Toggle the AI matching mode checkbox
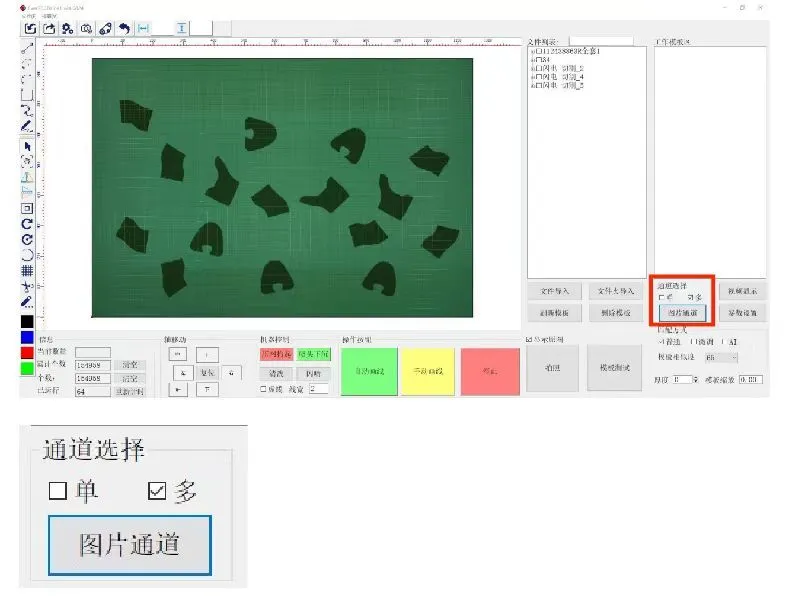Image resolution: width=790 pixels, height=596 pixels. click(723, 342)
